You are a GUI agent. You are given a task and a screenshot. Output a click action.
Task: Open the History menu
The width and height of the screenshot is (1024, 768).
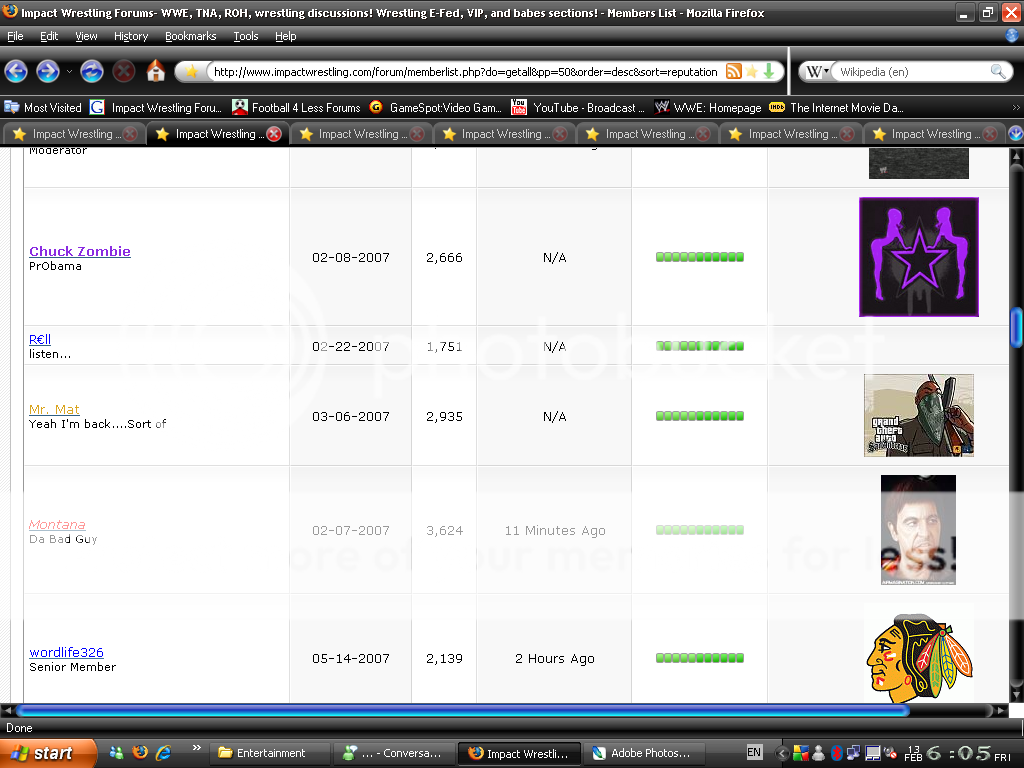[x=131, y=36]
